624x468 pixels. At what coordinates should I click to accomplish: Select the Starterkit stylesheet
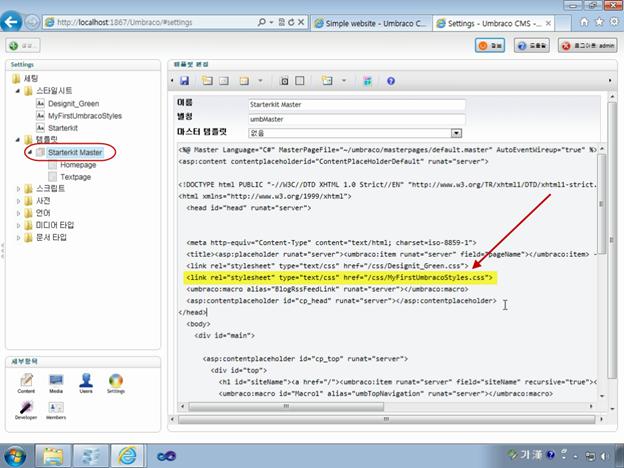pos(63,128)
